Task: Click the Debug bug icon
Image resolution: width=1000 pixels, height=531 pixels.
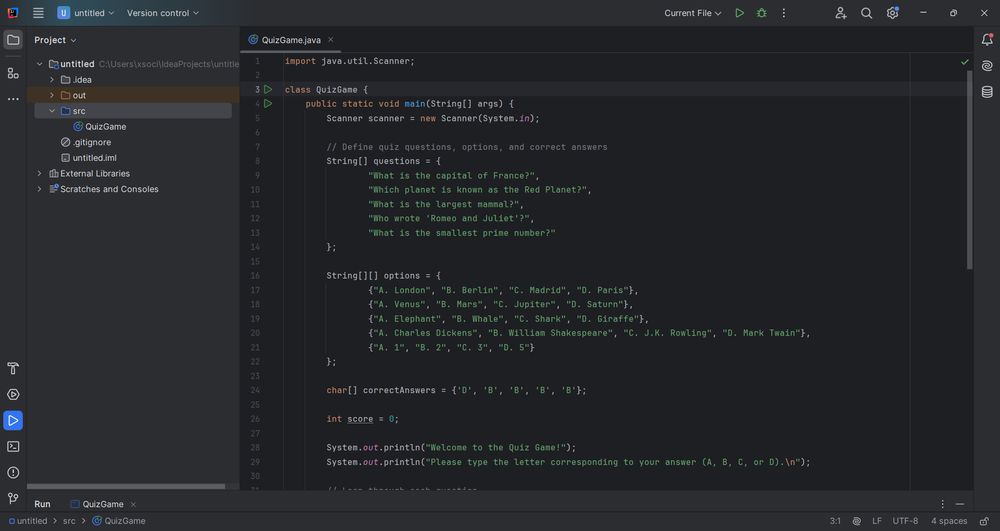Action: tap(762, 13)
